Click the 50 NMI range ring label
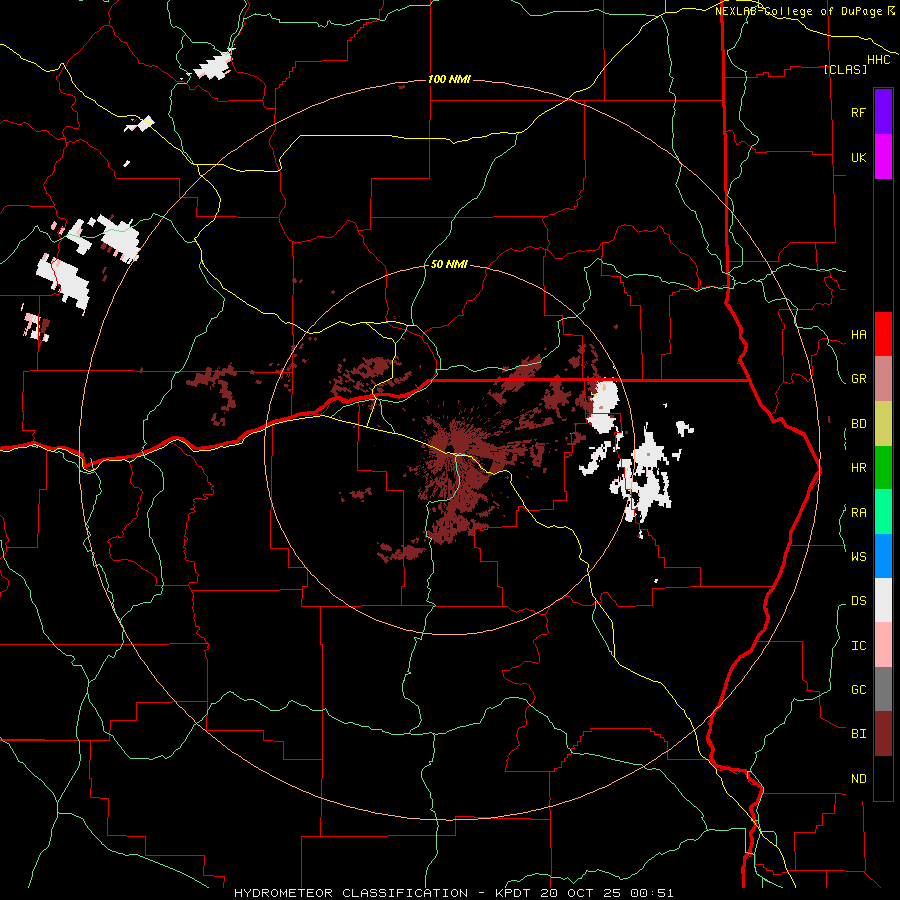 [449, 264]
